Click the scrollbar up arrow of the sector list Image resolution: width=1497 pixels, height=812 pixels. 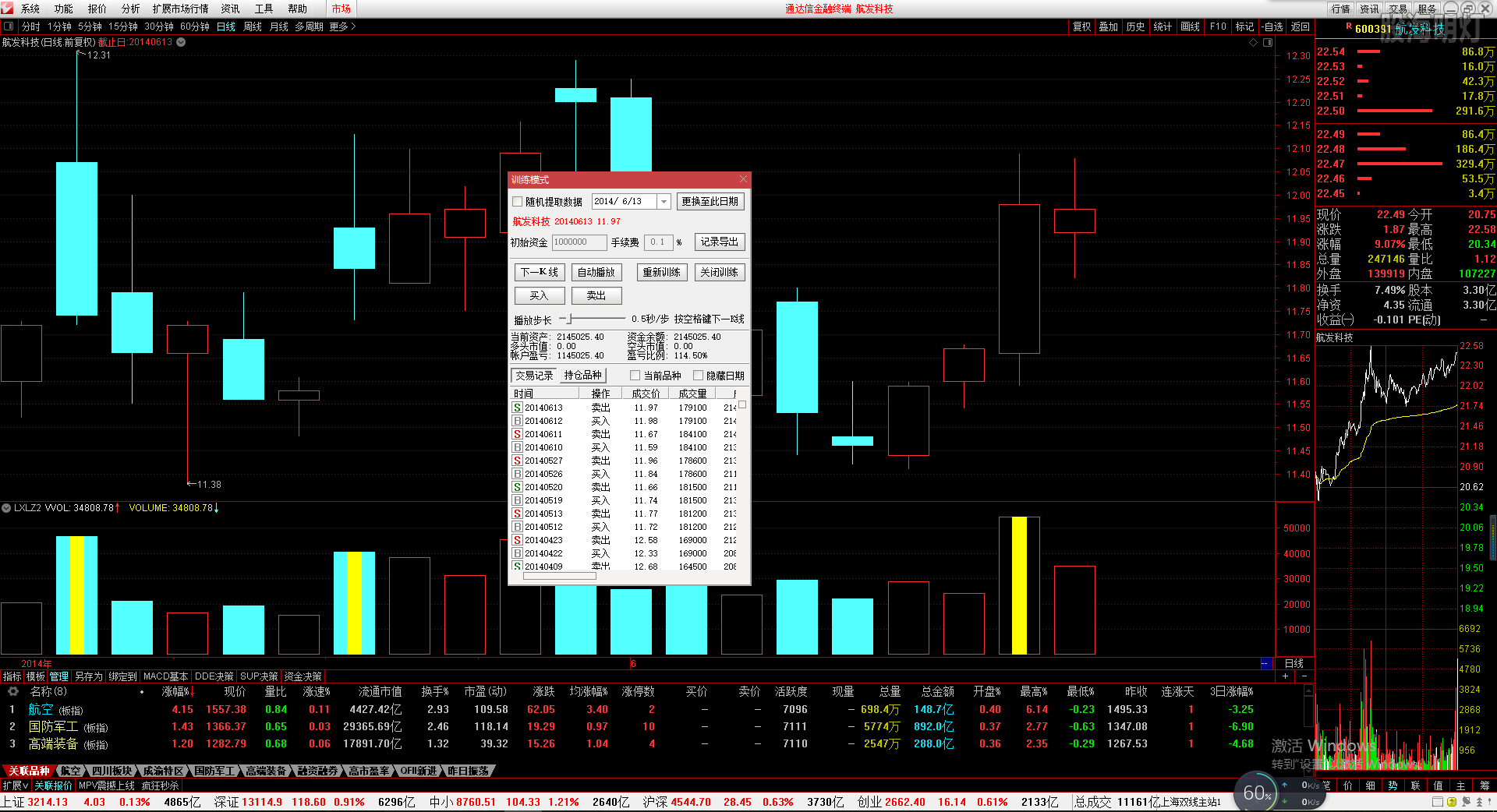[x=1308, y=690]
